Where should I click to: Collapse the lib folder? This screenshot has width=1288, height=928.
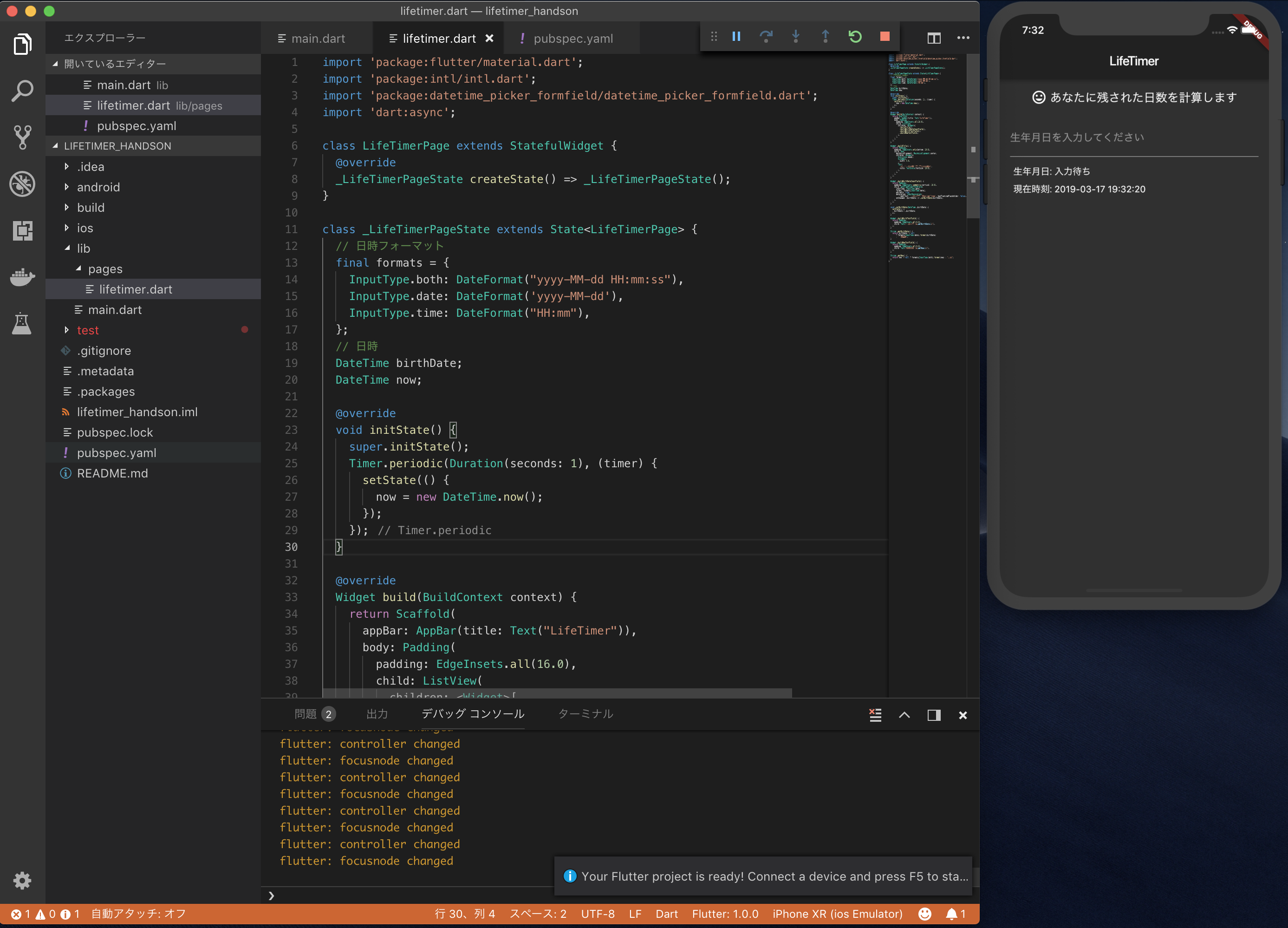click(x=153, y=248)
